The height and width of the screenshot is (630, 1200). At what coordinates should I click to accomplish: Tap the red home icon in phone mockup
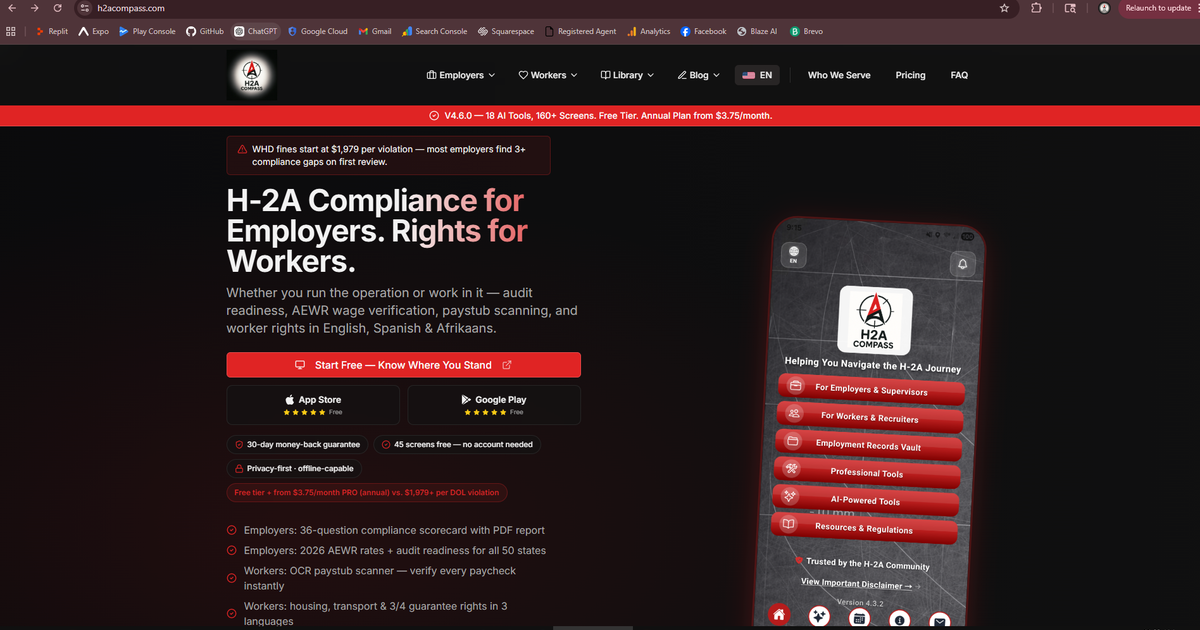click(x=778, y=615)
